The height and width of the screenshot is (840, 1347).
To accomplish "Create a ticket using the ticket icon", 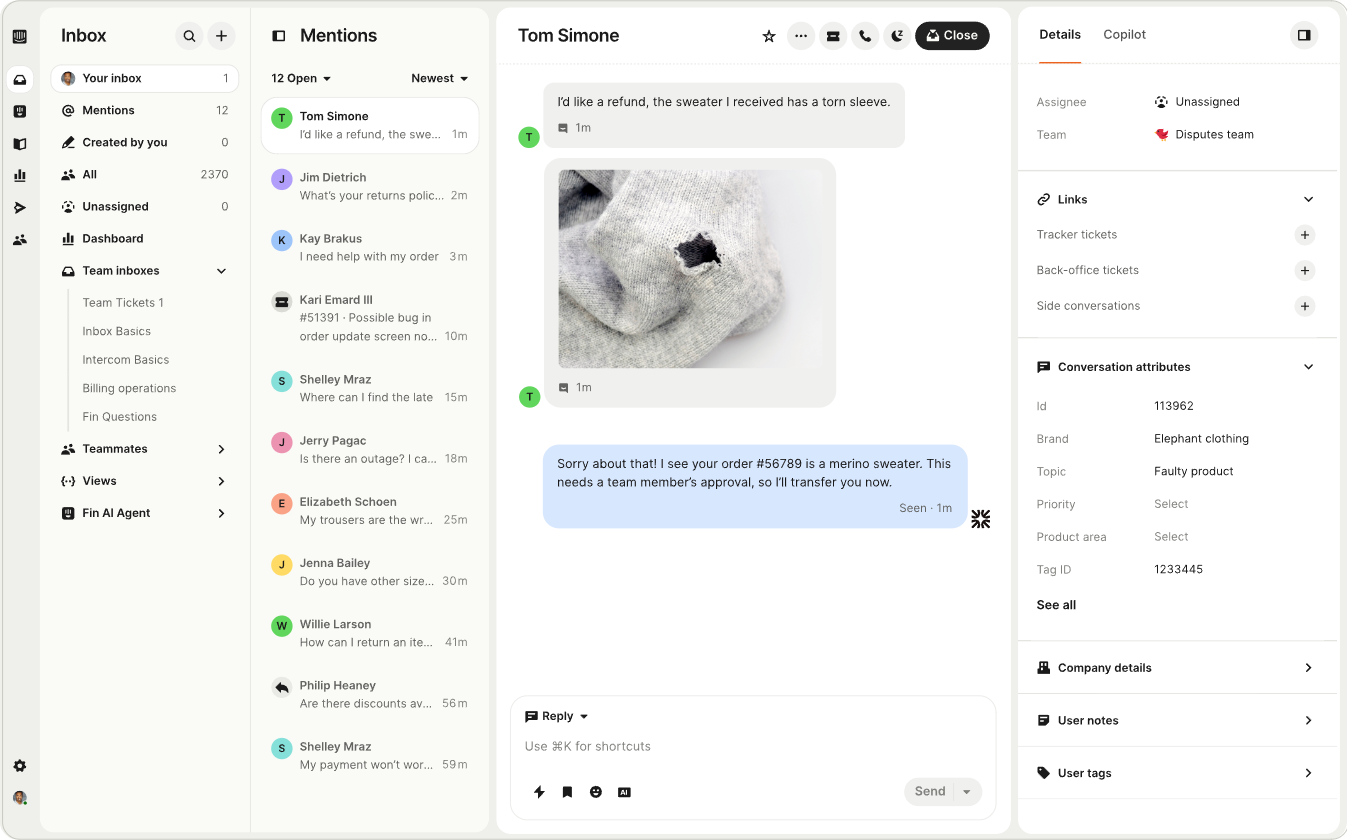I will click(x=833, y=35).
